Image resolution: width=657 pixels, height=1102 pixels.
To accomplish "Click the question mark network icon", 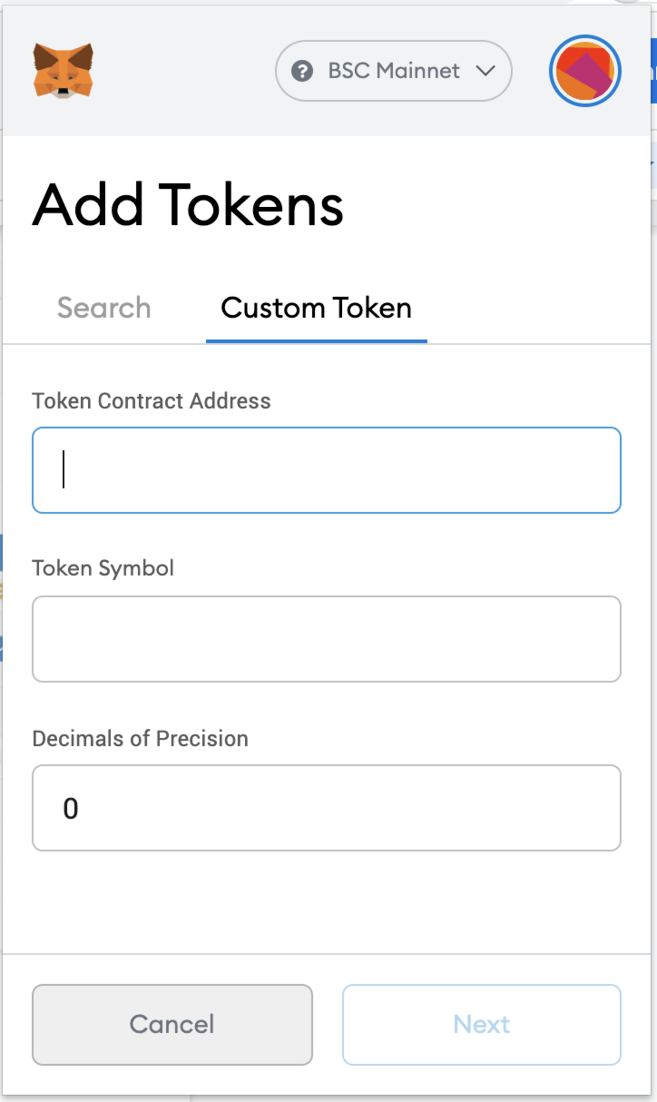I will pos(302,71).
